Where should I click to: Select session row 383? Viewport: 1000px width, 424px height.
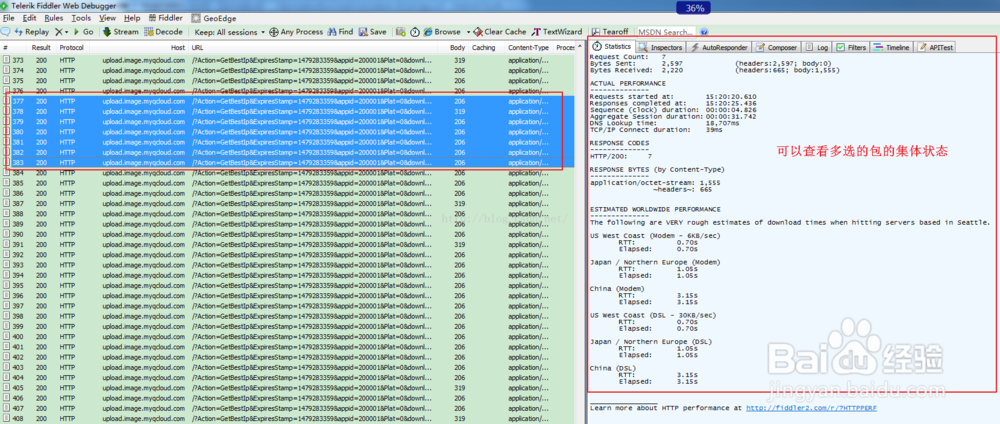tap(287, 163)
